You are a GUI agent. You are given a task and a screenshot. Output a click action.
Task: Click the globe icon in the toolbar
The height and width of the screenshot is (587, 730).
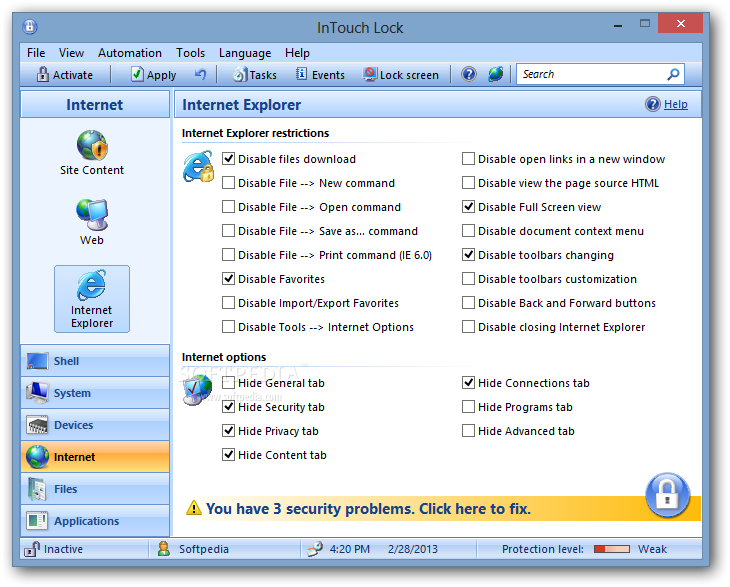[496, 74]
